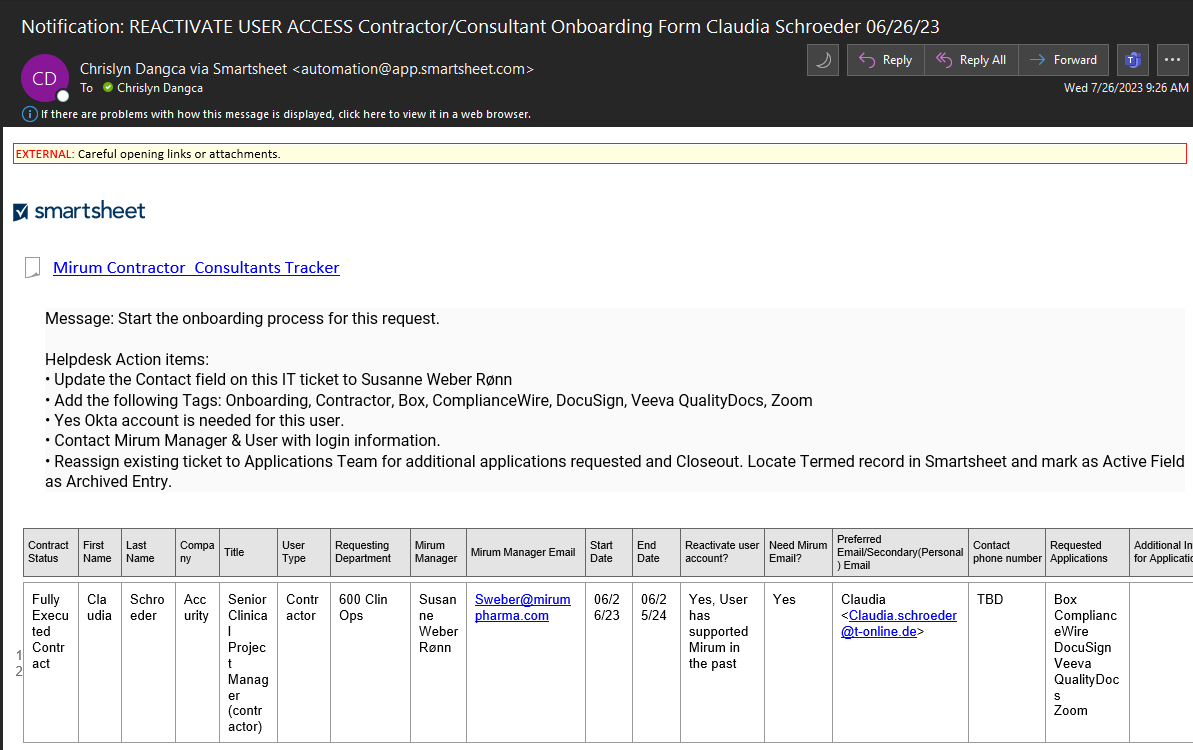Share to Teams icon button

(1133, 60)
